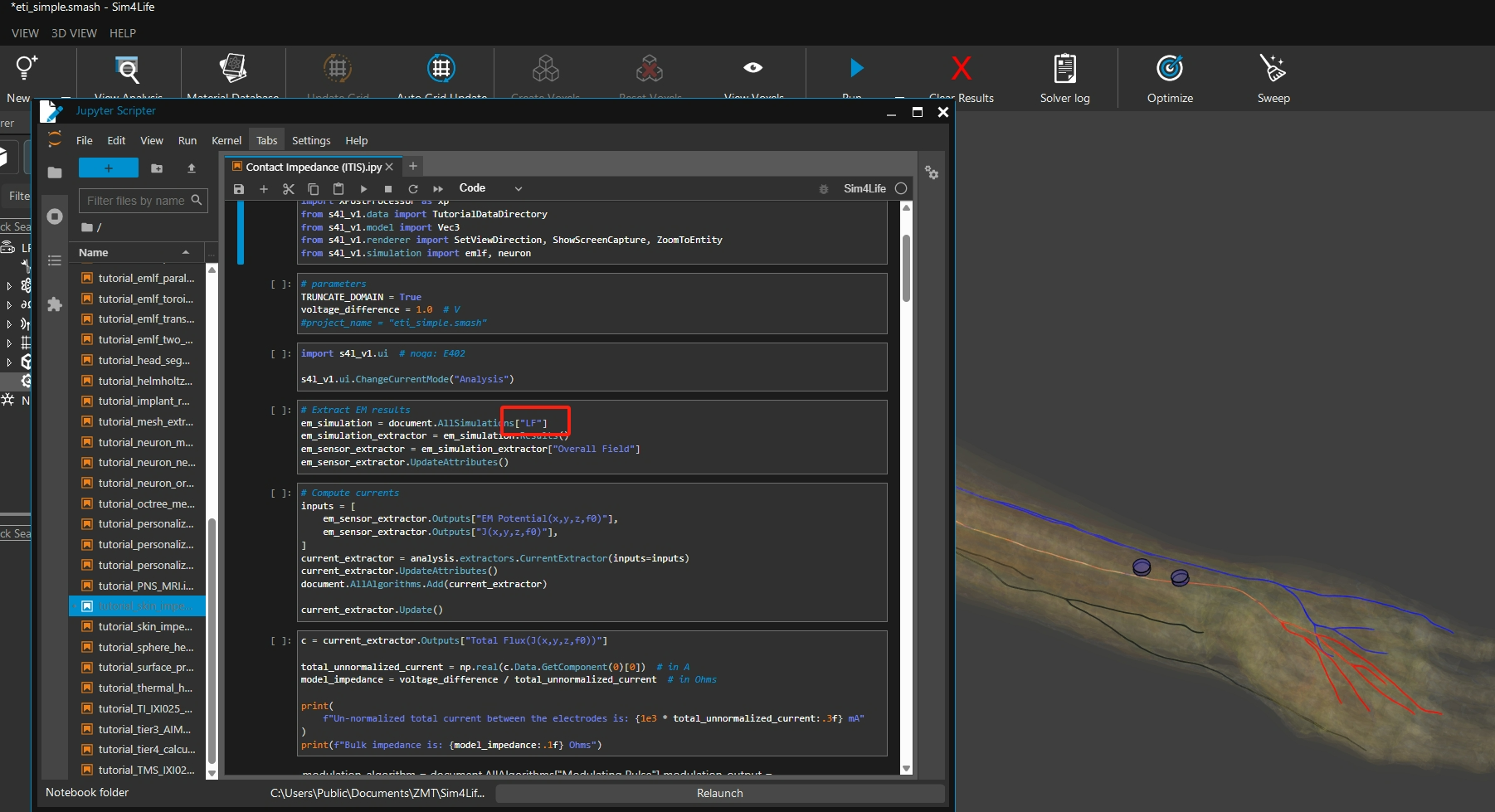Open the Kernel menu

pyautogui.click(x=226, y=141)
